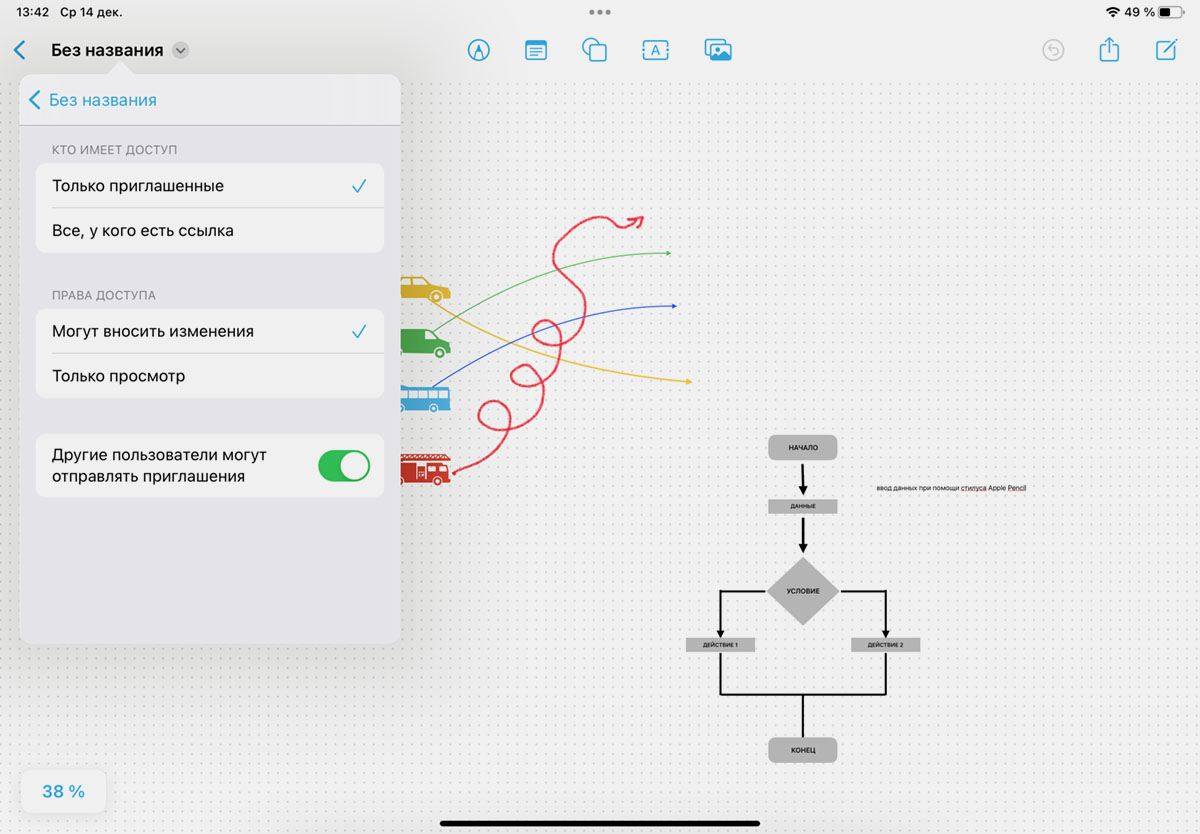Tap the undo arrow icon
The image size is (1200, 834).
click(x=1053, y=50)
